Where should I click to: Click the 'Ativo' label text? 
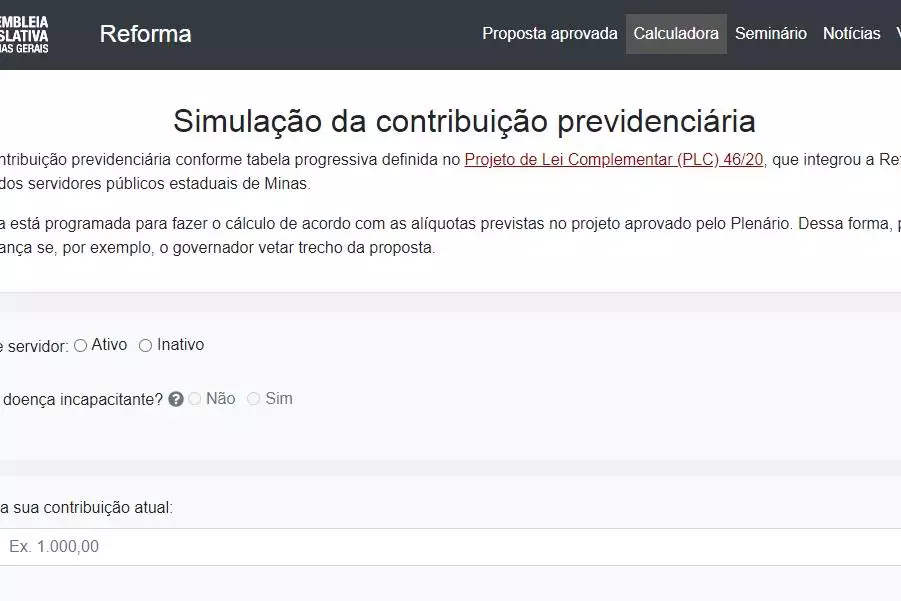[x=109, y=345]
